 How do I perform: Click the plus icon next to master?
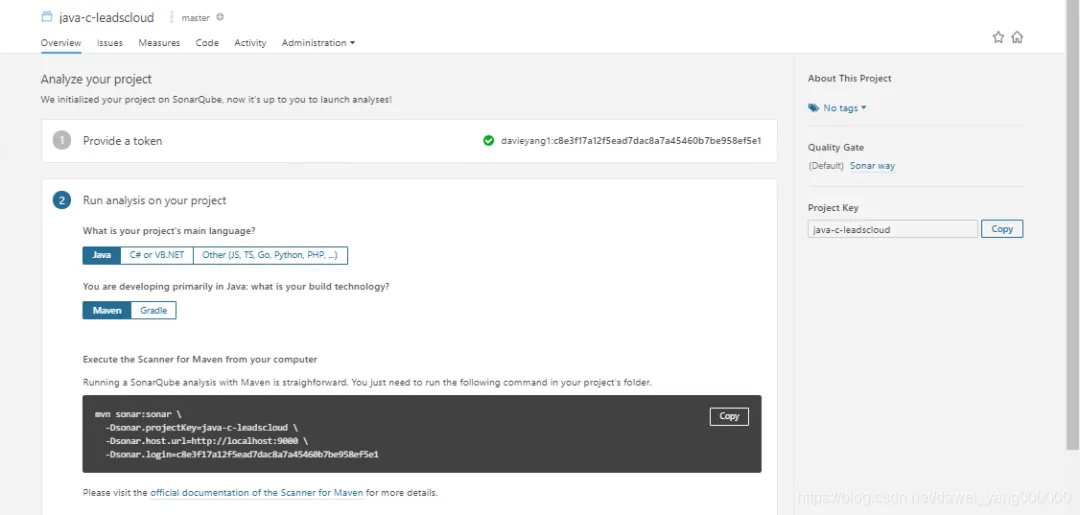pyautogui.click(x=220, y=17)
